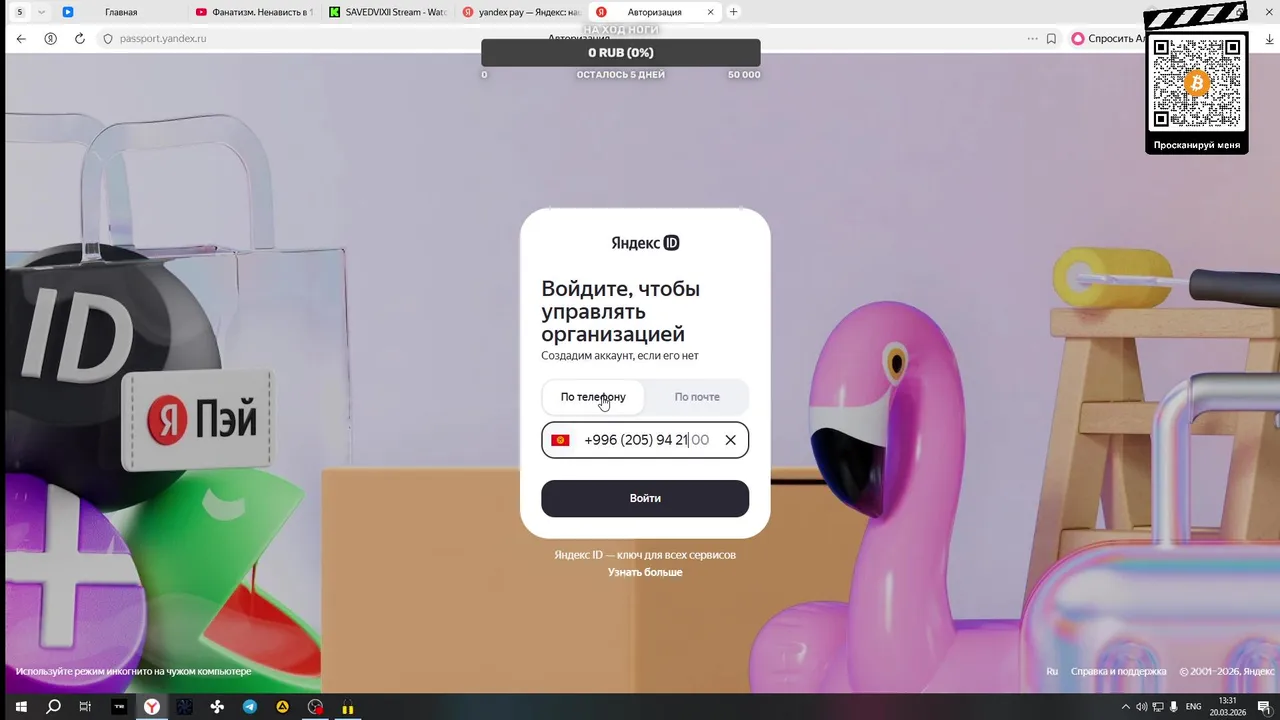Viewport: 1280px width, 720px height.
Task: Click the '0 RUB (0%)' donation progress bar
Action: [620, 53]
